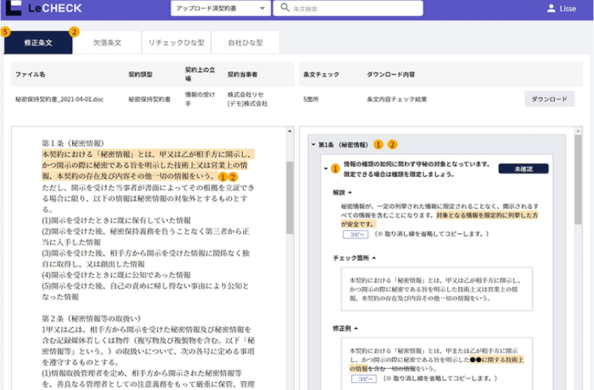594x390 pixels.
Task: Click the LeCHECK logo icon
Action: [14, 8]
